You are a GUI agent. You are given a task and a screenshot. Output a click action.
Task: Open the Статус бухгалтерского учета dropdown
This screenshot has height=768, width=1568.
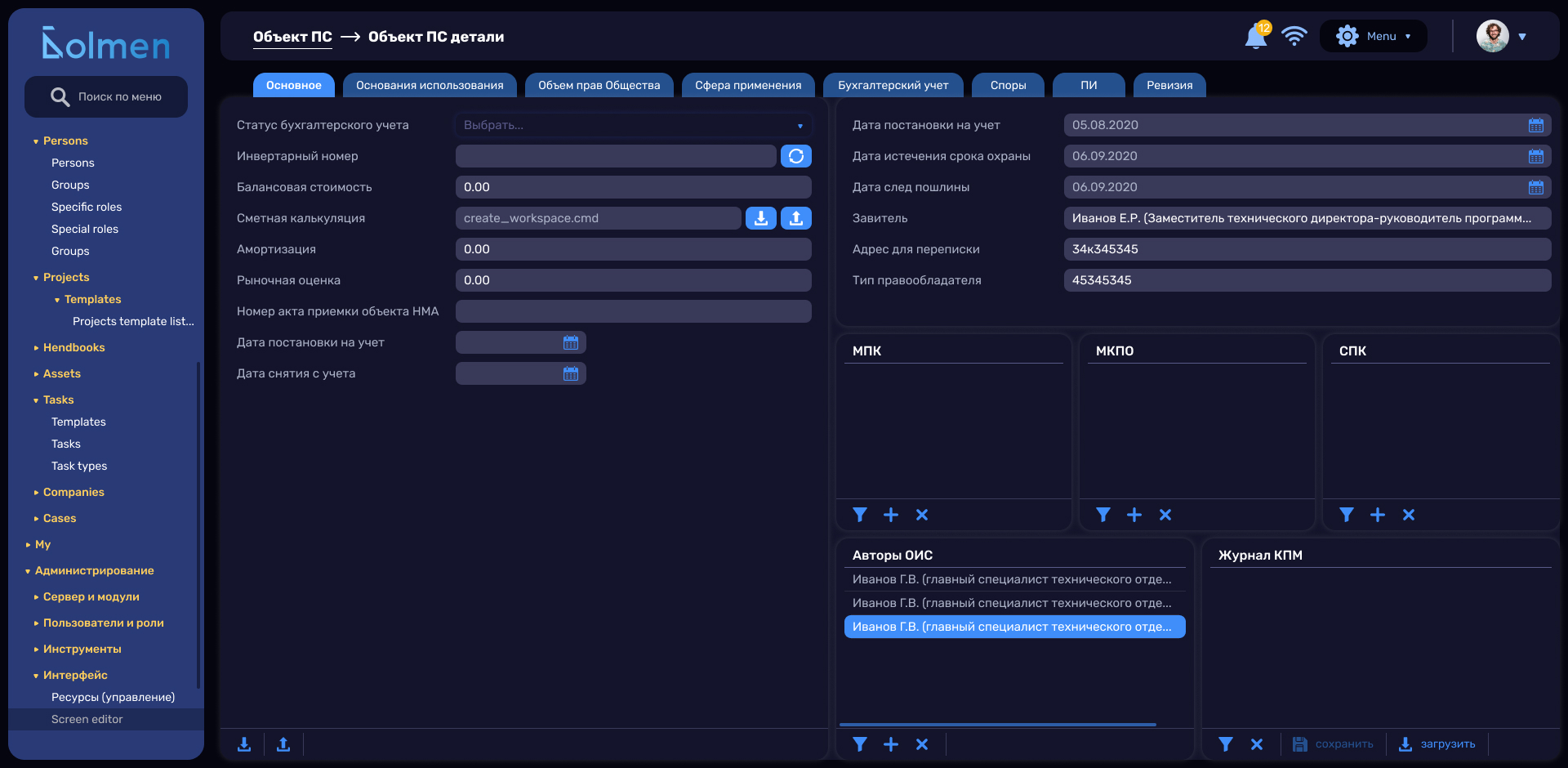pyautogui.click(x=634, y=125)
